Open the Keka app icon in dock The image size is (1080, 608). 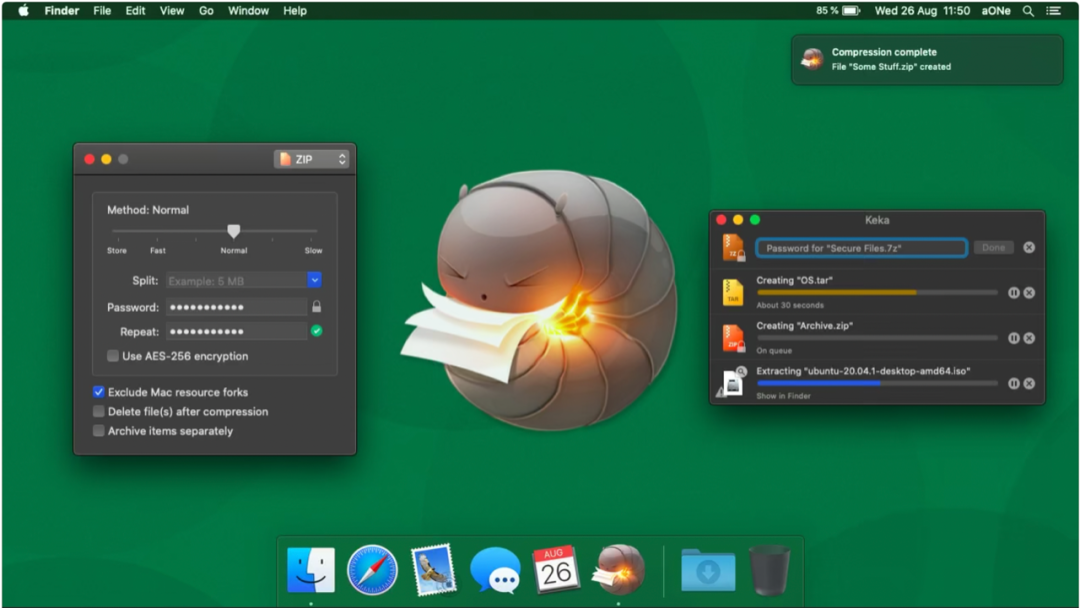point(619,569)
